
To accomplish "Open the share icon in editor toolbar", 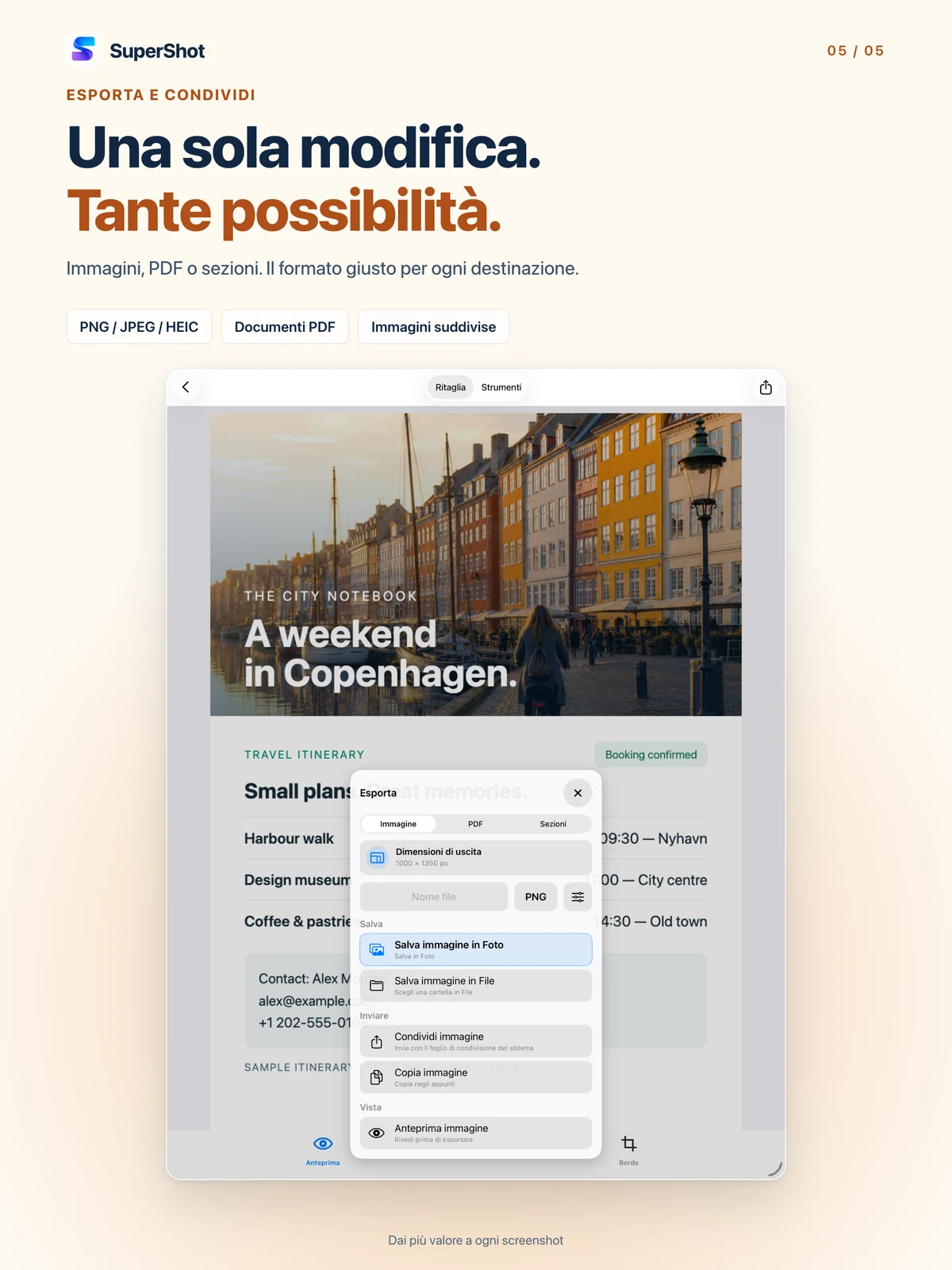I will click(766, 387).
